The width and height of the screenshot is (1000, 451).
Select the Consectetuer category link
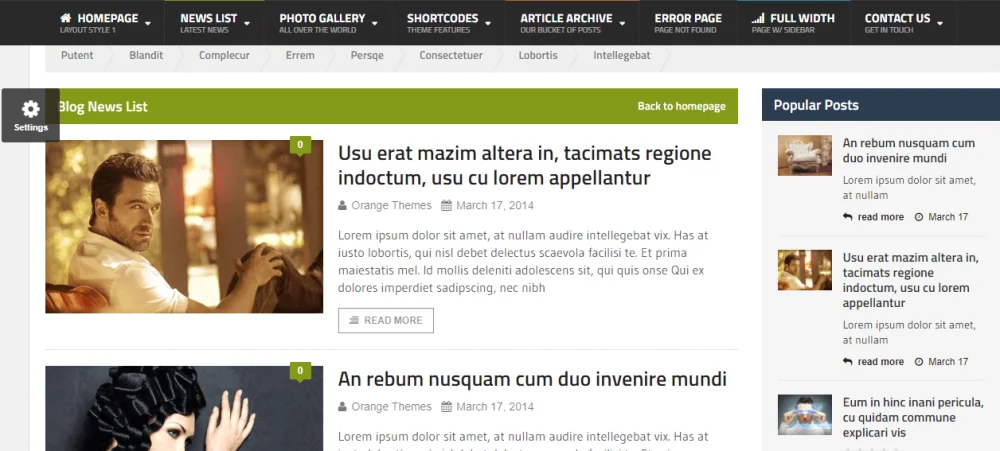[451, 56]
